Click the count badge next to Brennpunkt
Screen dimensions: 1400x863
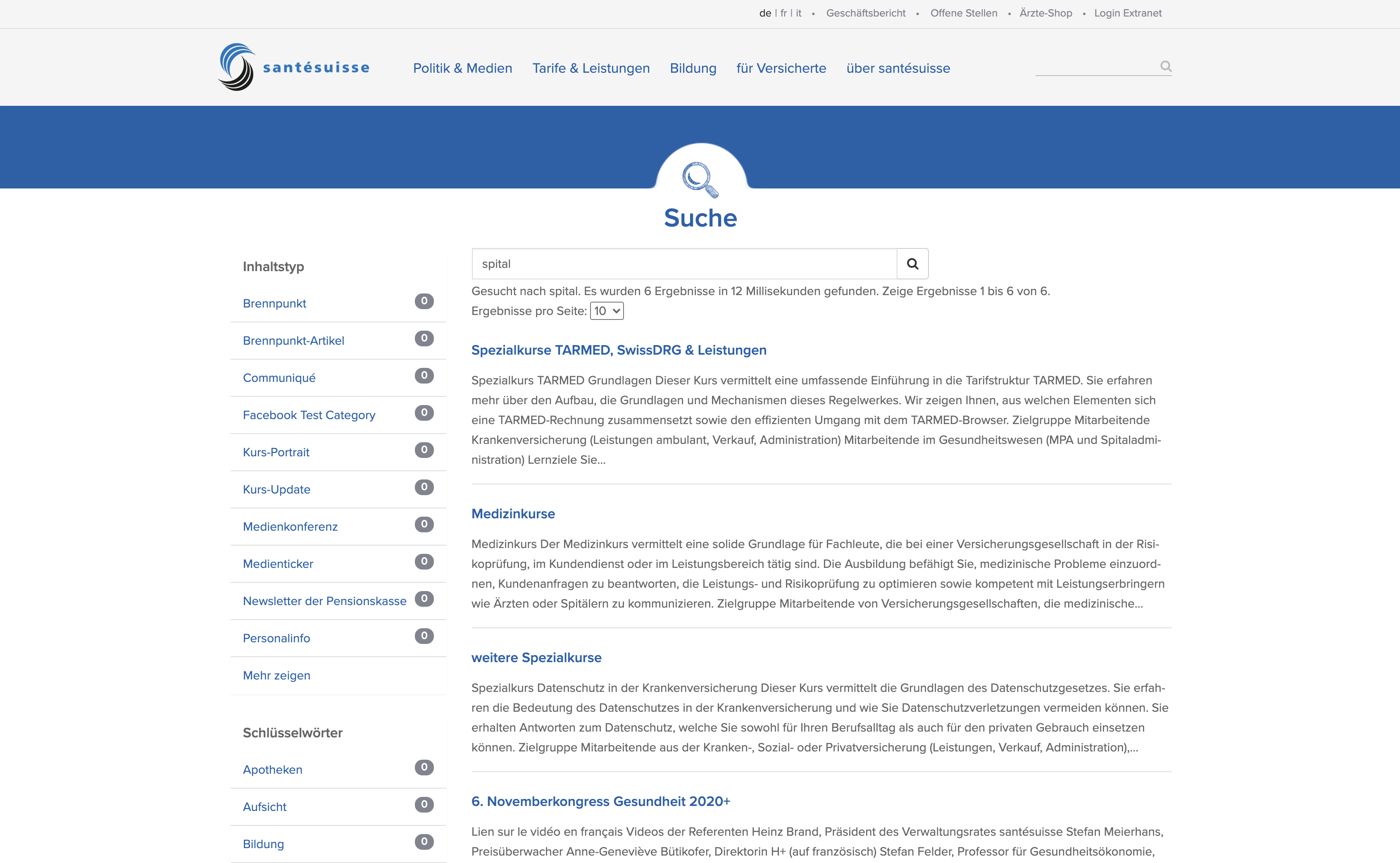tap(424, 301)
